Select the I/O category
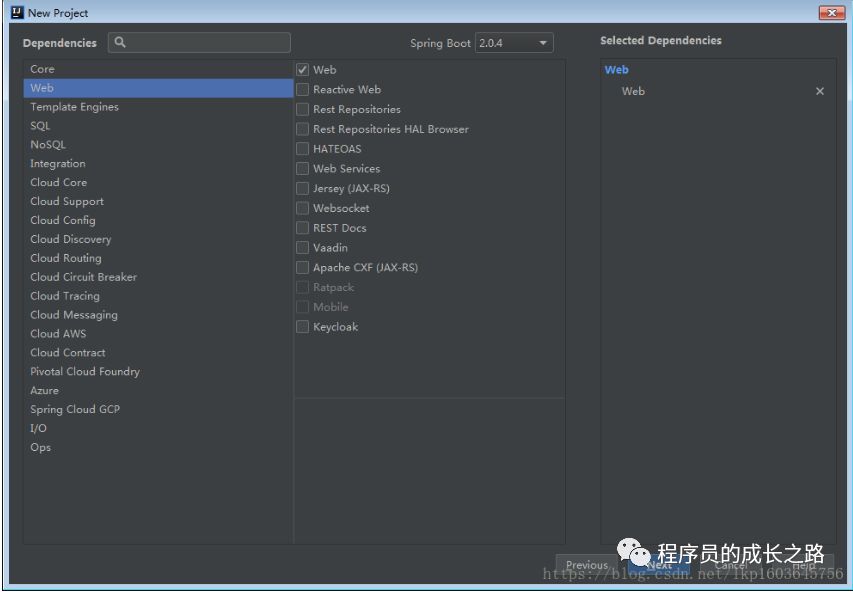Viewport: 853px width, 592px height. point(158,428)
